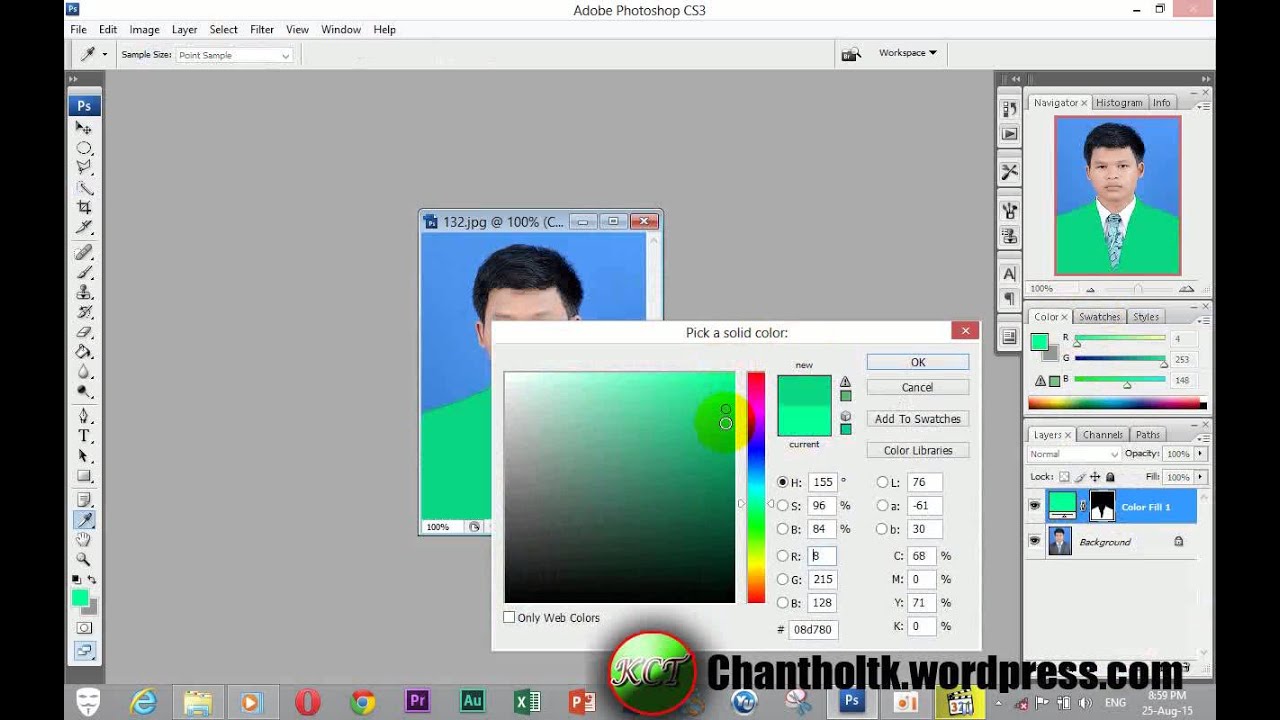Open the Fill slider arrow in Layers
The width and height of the screenshot is (1280, 720).
pyautogui.click(x=1200, y=477)
